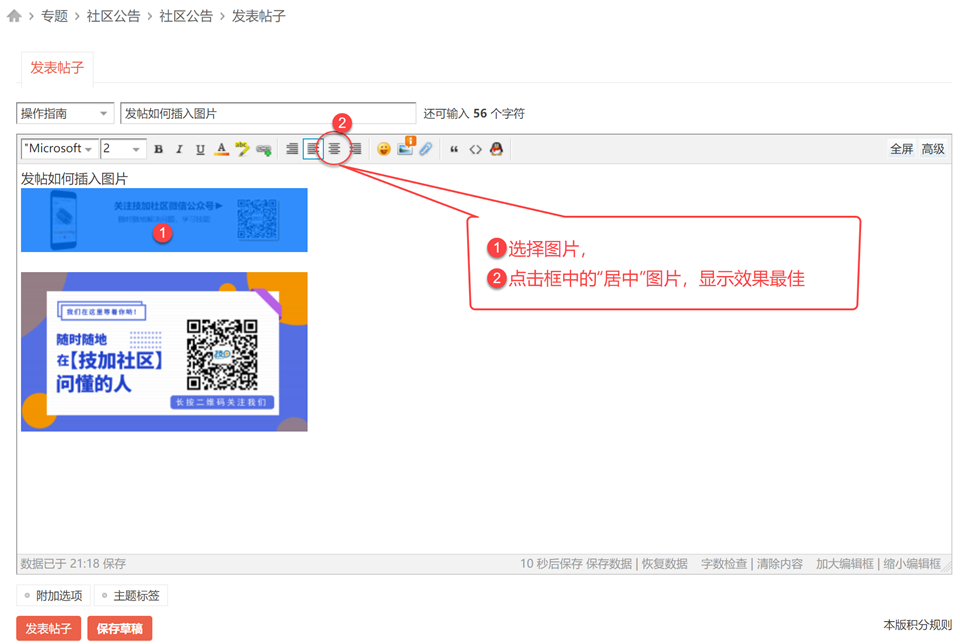Click the QQ penguin icon

497,149
